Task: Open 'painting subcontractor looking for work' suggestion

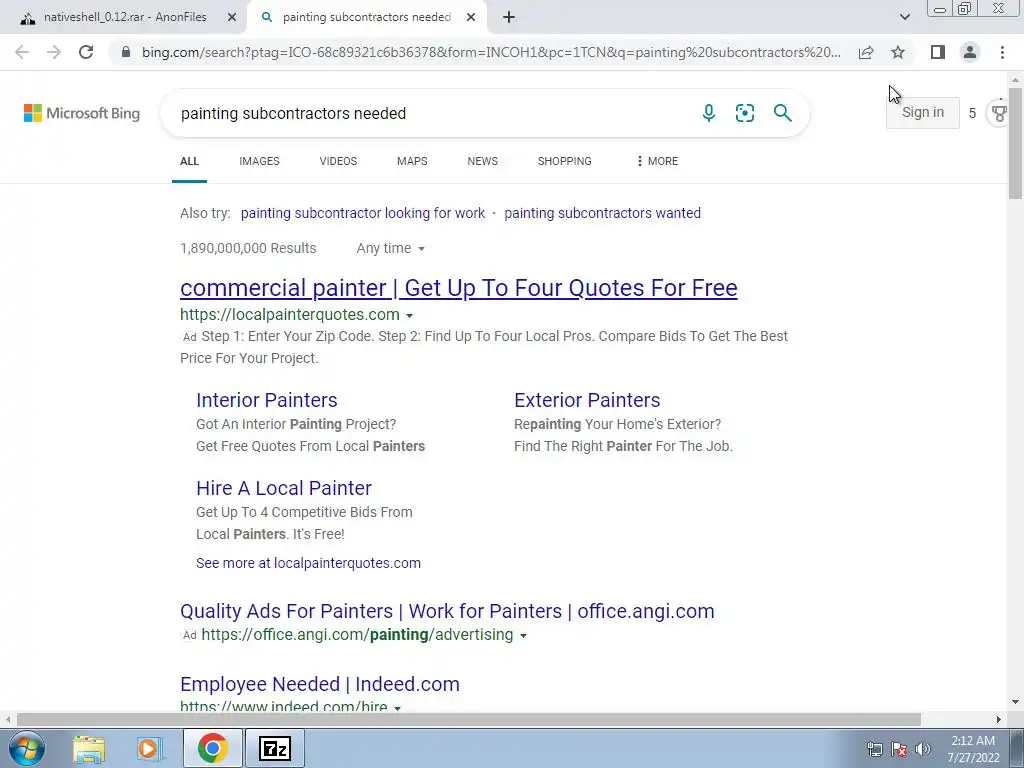Action: [363, 213]
